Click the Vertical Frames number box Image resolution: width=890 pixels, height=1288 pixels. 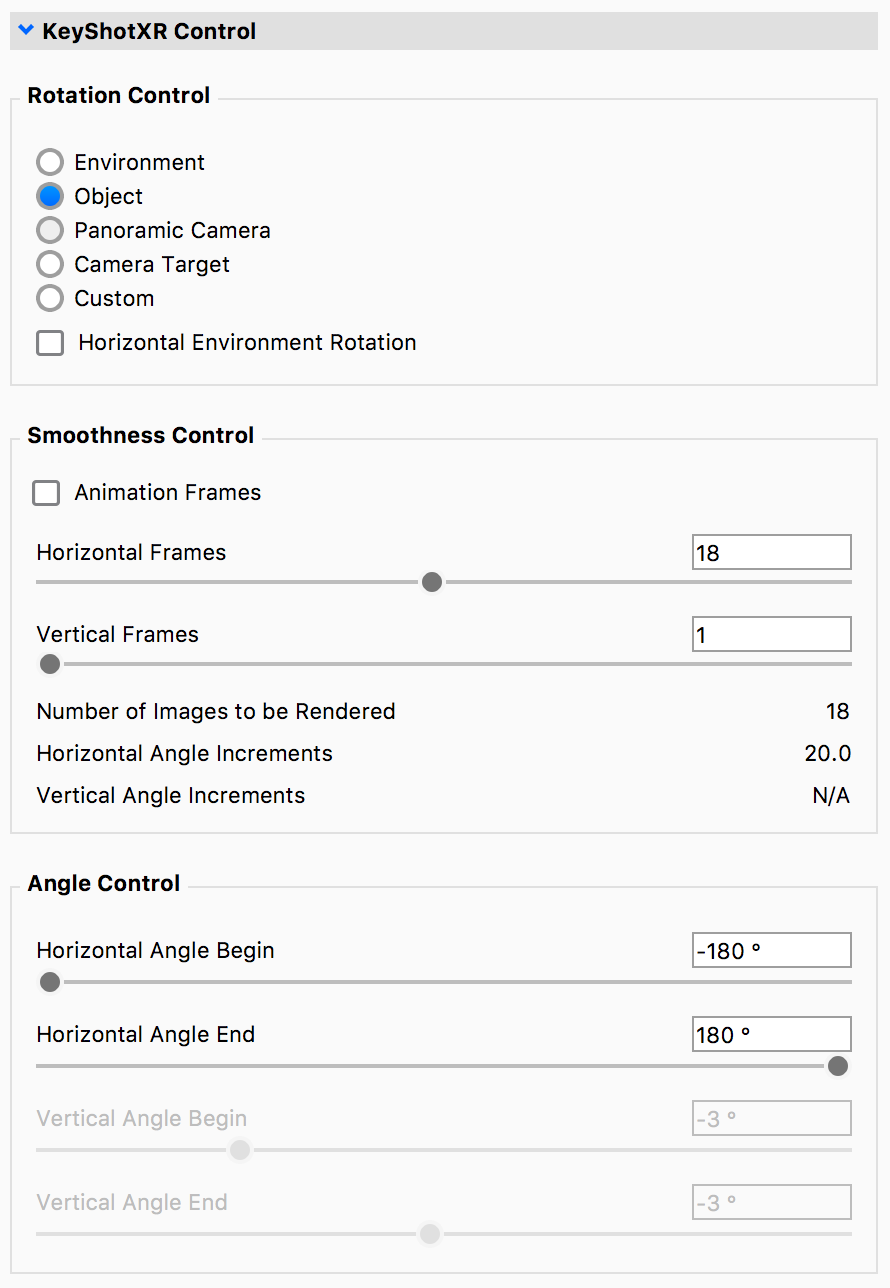(x=771, y=634)
